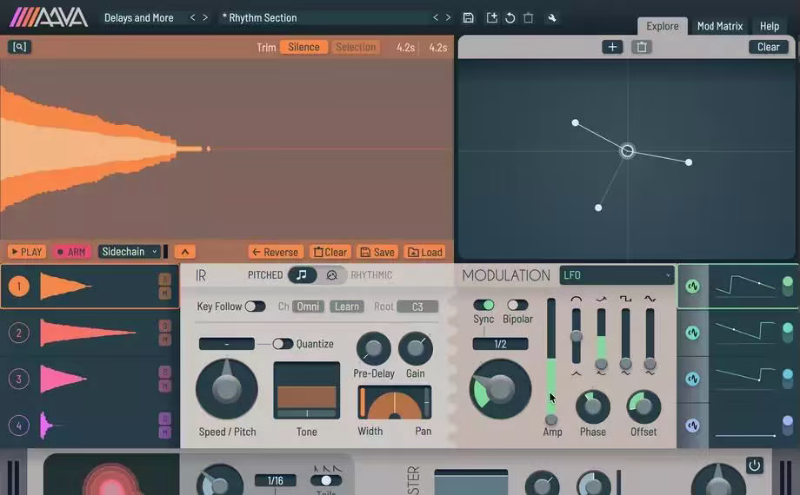Image resolution: width=800 pixels, height=495 pixels.
Task: Toggle the ARM record button
Action: pyautogui.click(x=71, y=252)
